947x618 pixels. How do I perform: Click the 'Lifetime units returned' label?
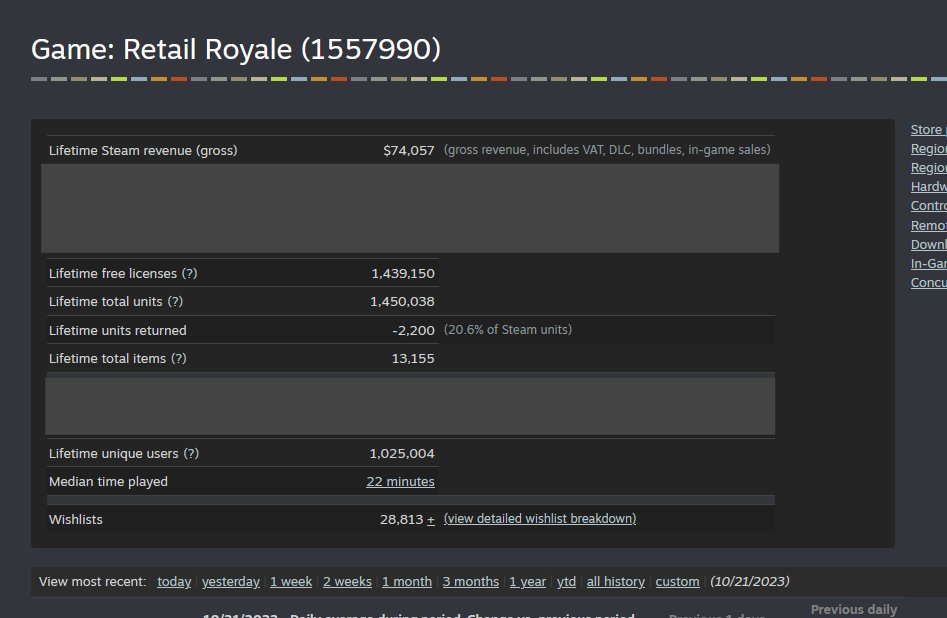coord(118,330)
